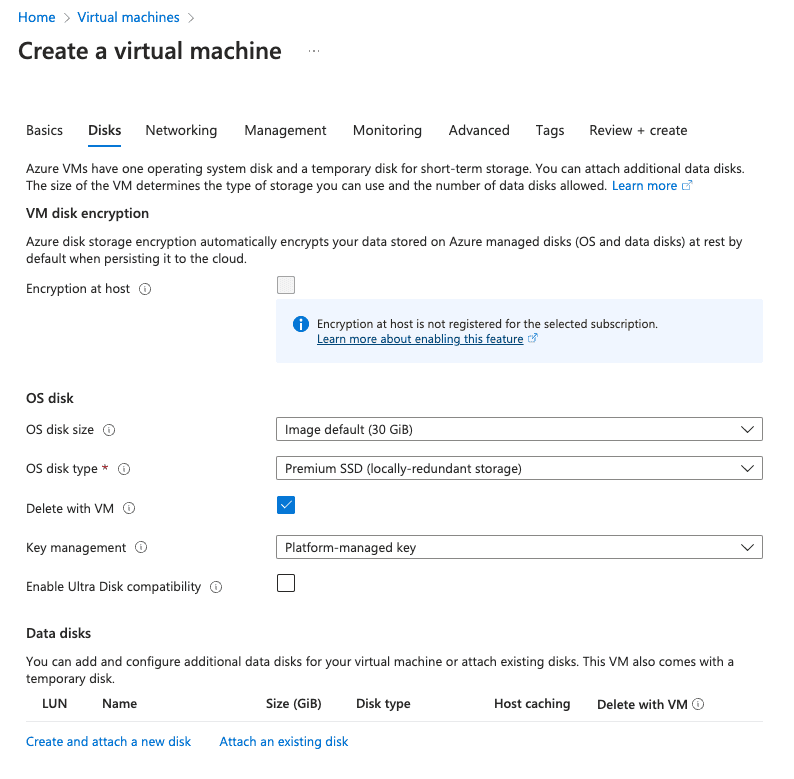Uncheck the Delete with VM checkbox

[286, 505]
